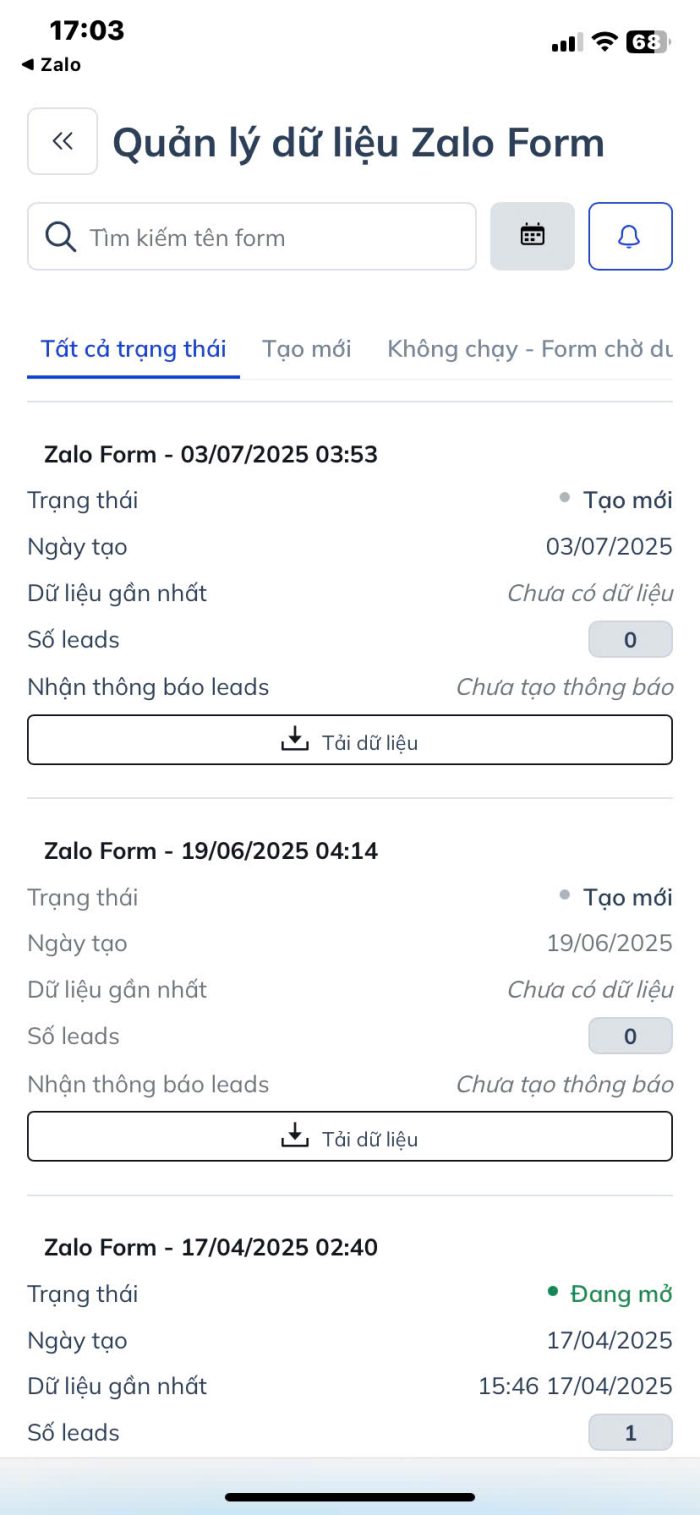Tap the green "Đang mở" status label
700x1515 pixels.
click(x=620, y=1294)
